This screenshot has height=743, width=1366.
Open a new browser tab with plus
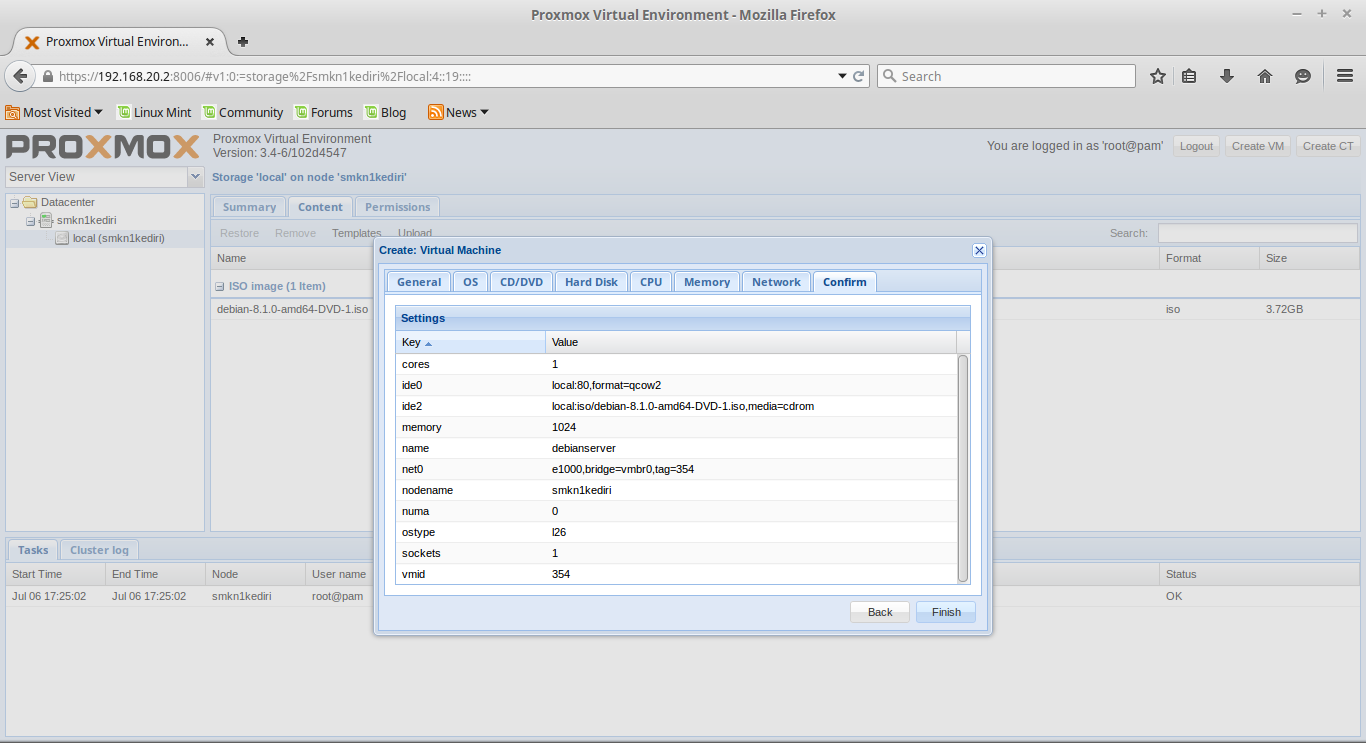[243, 42]
